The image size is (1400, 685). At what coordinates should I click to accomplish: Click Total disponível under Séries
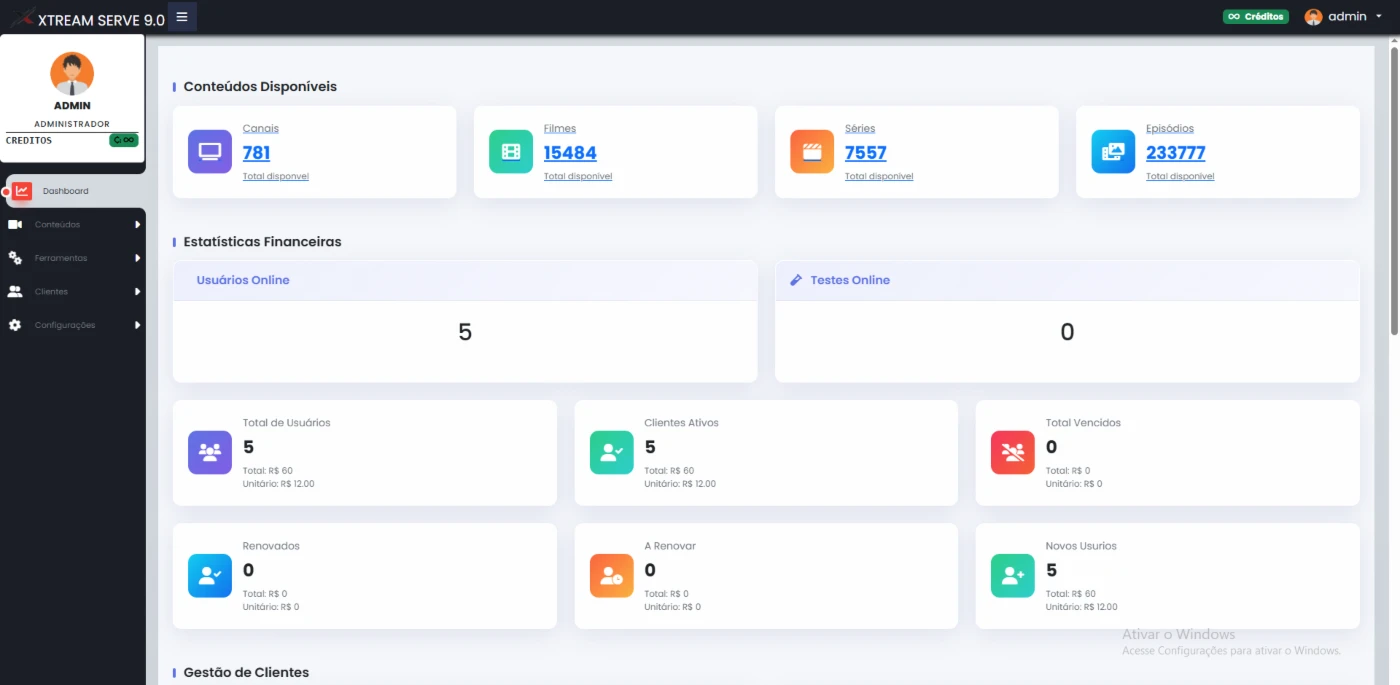879,176
